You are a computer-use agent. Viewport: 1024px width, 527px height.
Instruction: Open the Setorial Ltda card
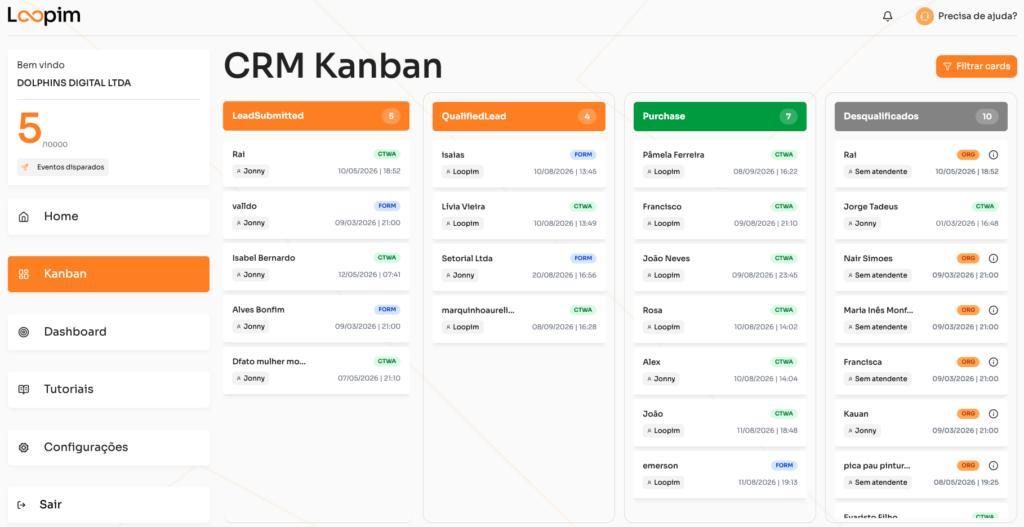[519, 267]
